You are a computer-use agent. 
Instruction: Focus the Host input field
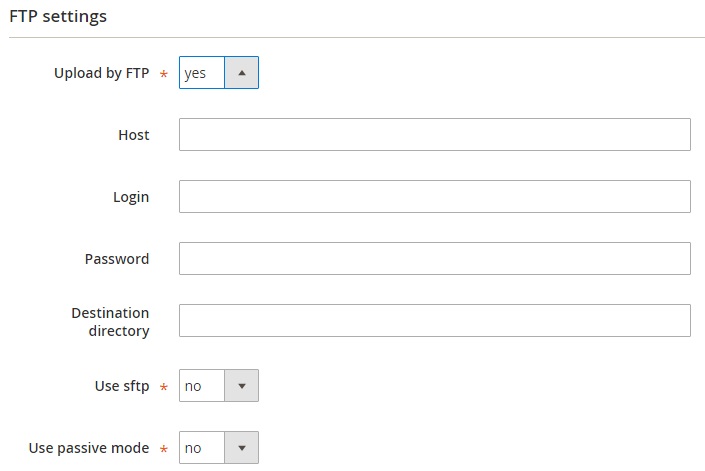[435, 134]
